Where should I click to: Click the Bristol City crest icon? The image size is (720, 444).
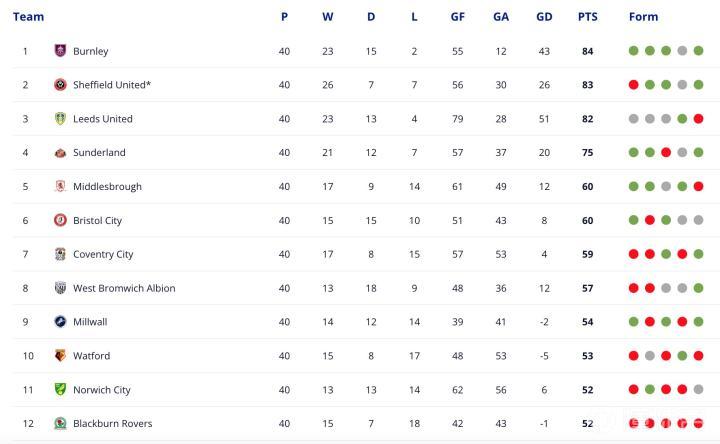tap(60, 220)
